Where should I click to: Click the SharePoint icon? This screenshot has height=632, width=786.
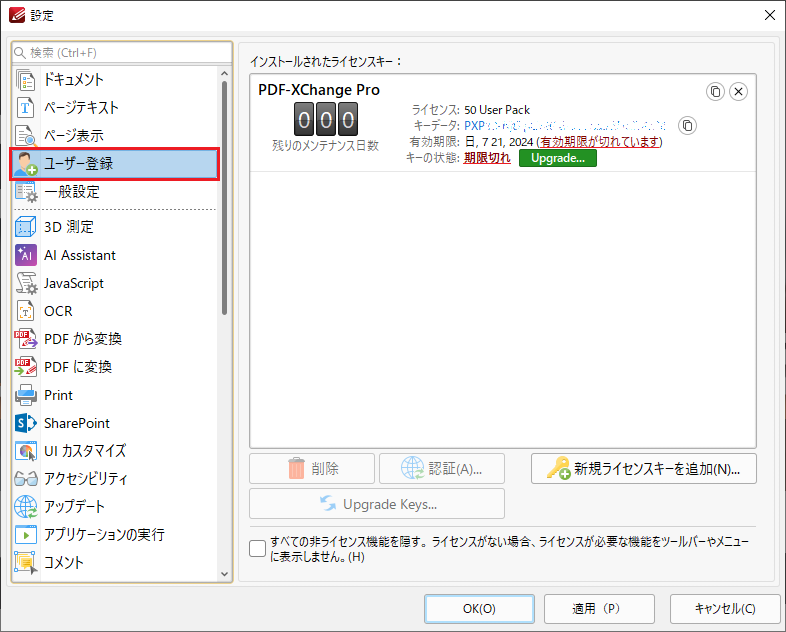(26, 423)
